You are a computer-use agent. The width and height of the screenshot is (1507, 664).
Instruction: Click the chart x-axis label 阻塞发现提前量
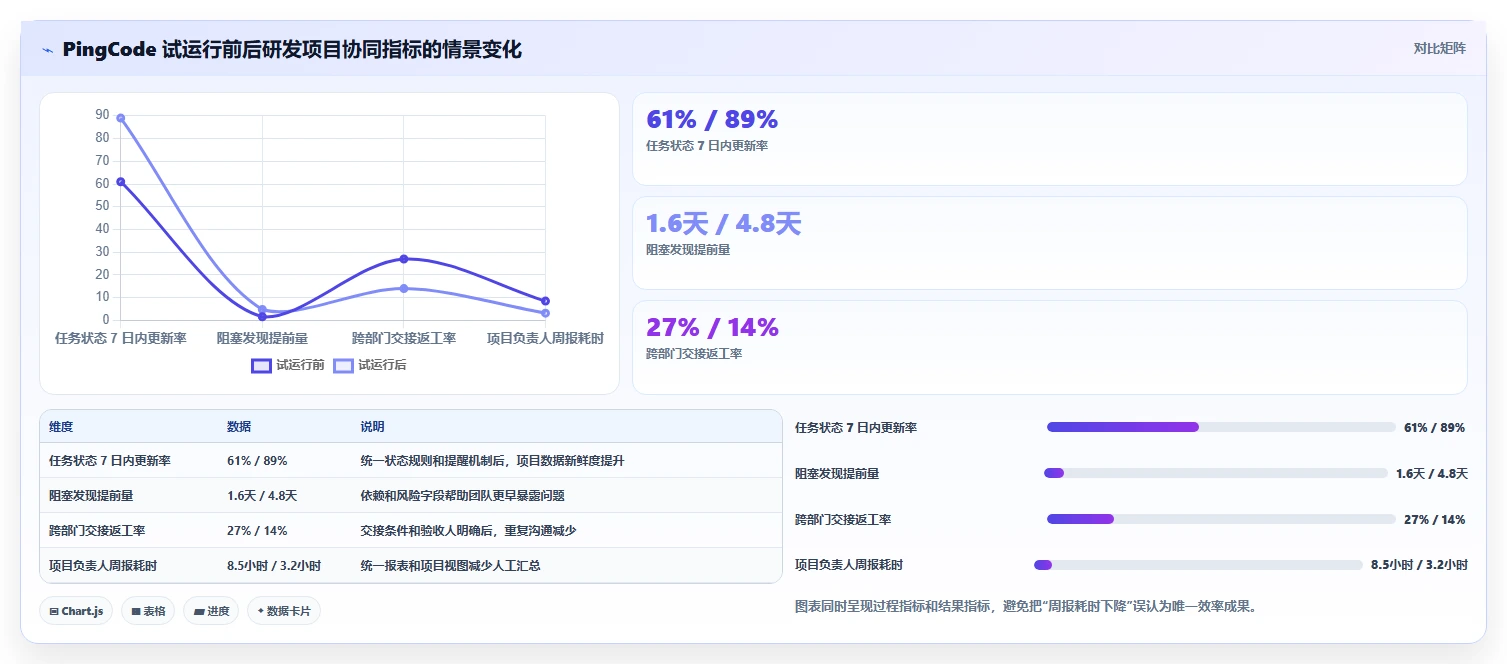pos(262,339)
